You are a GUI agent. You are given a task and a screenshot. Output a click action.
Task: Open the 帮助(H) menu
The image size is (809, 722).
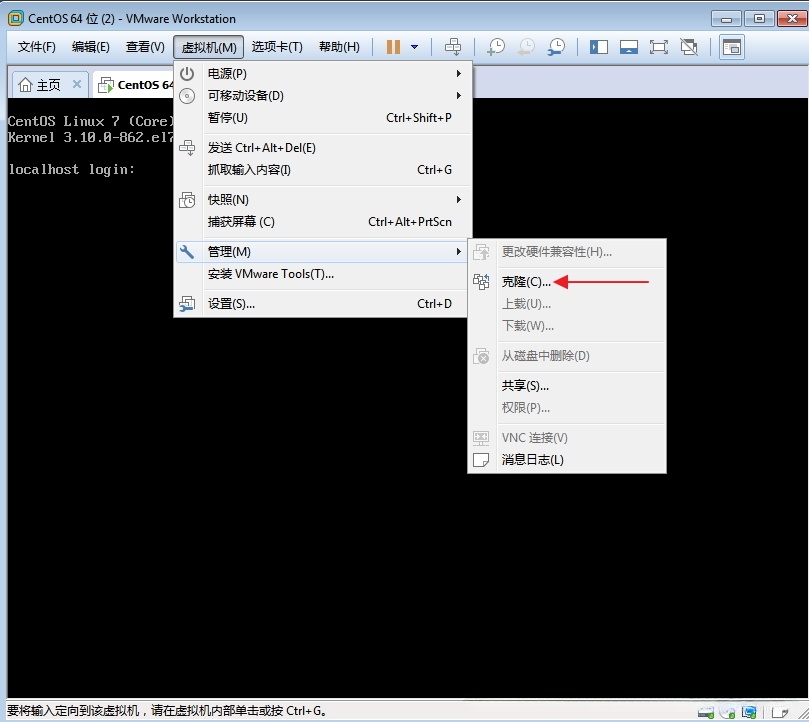pyautogui.click(x=339, y=47)
